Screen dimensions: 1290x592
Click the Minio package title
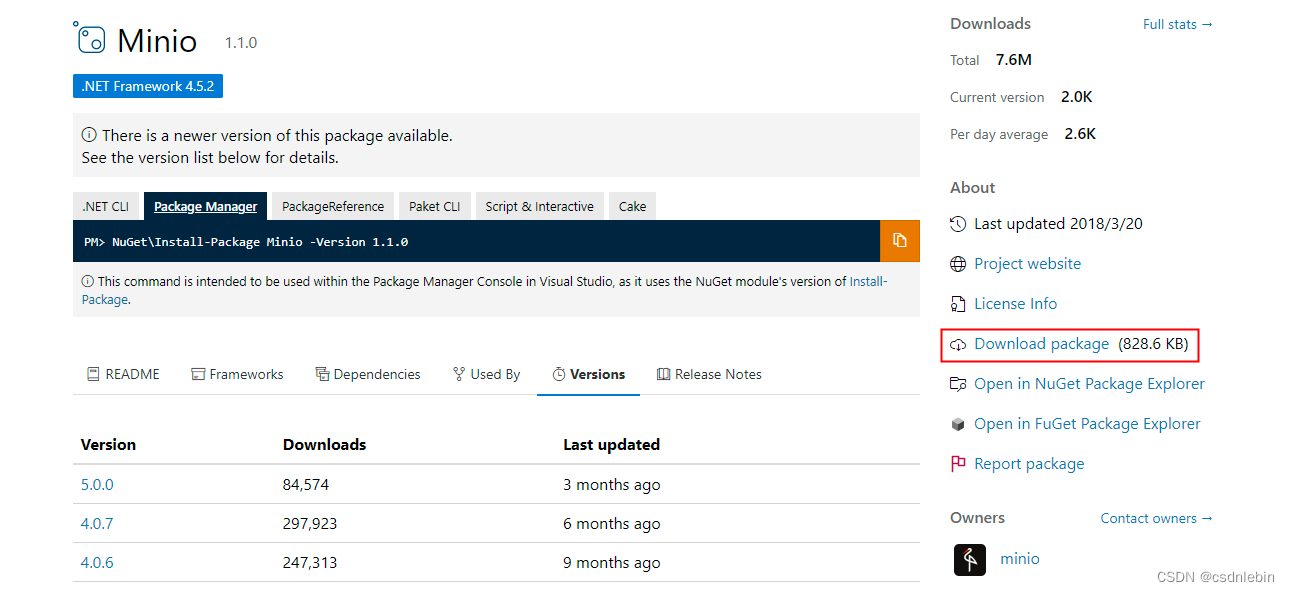pyautogui.click(x=157, y=40)
